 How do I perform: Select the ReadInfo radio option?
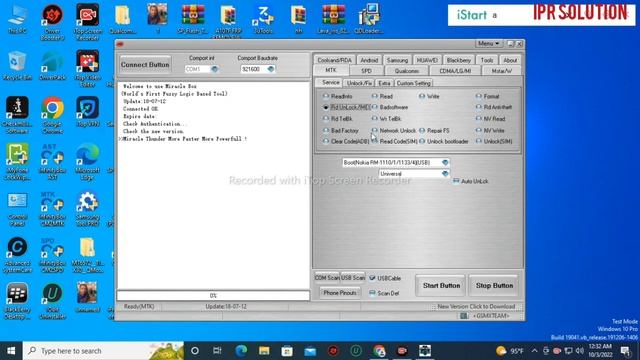point(326,96)
